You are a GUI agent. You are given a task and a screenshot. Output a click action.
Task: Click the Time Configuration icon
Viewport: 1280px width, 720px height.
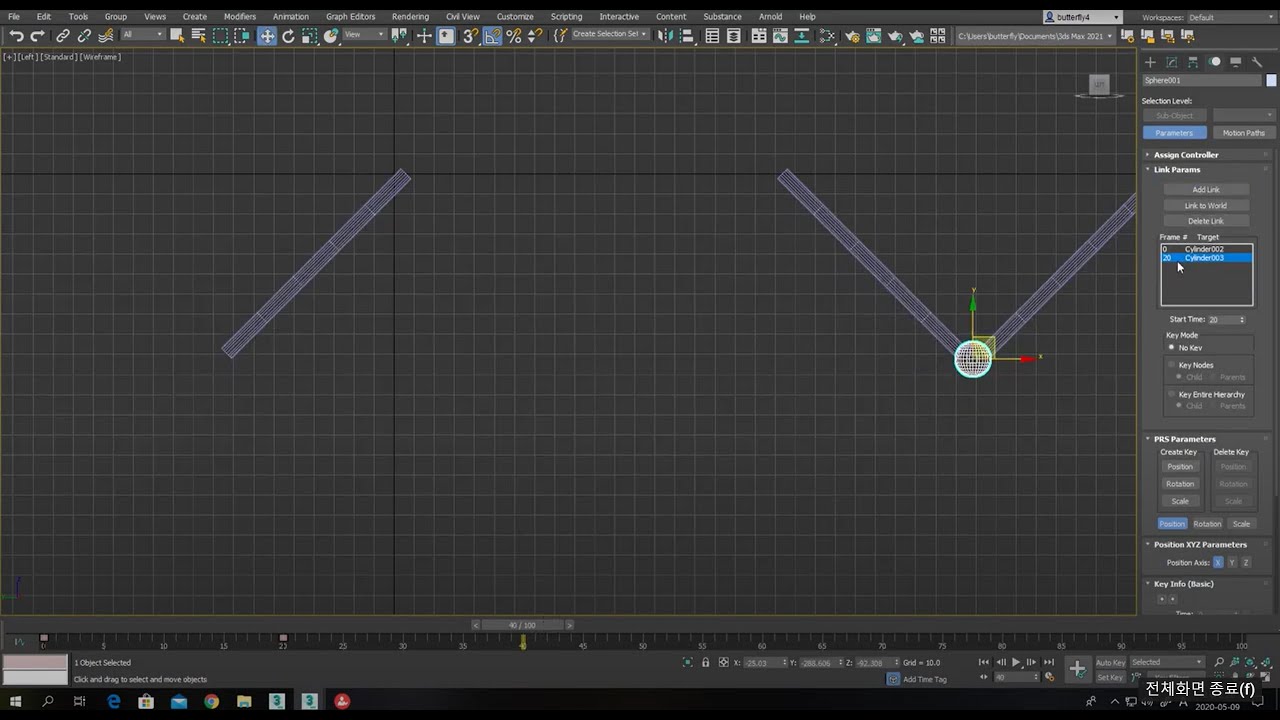click(1049, 677)
